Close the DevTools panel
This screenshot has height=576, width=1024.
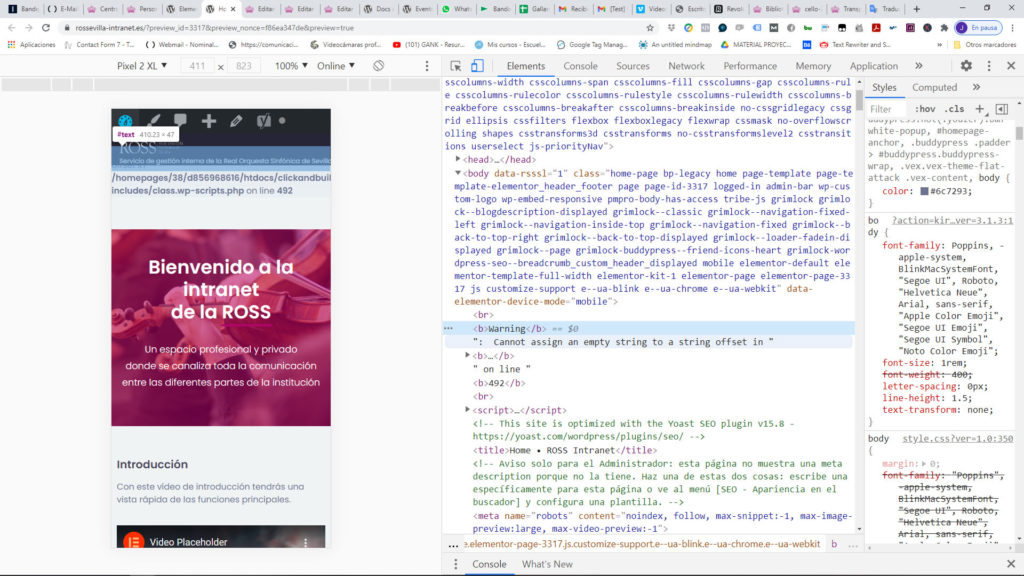tap(1011, 66)
